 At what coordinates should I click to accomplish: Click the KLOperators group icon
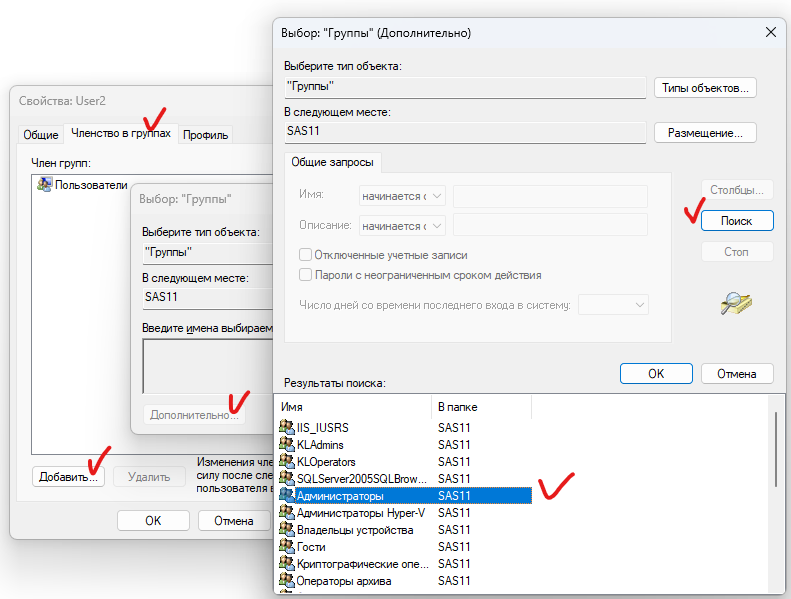click(287, 462)
